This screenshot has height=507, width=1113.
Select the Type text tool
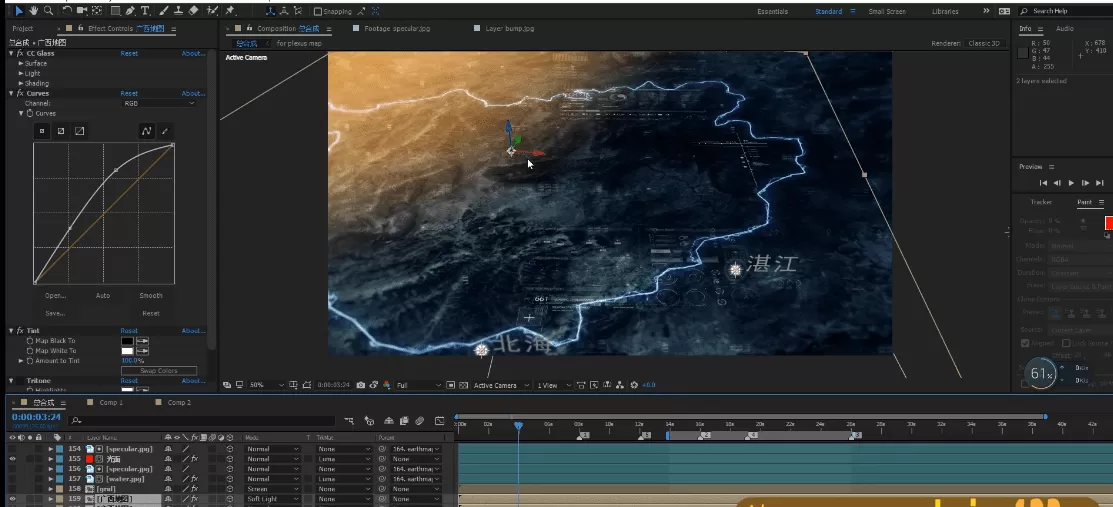pos(146,10)
